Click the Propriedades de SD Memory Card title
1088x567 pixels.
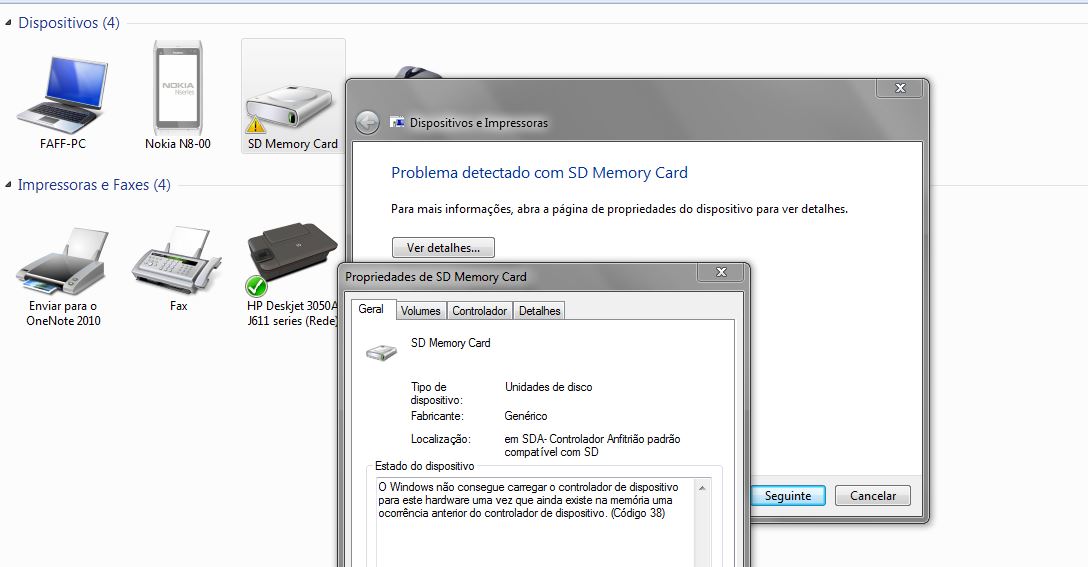pyautogui.click(x=436, y=277)
